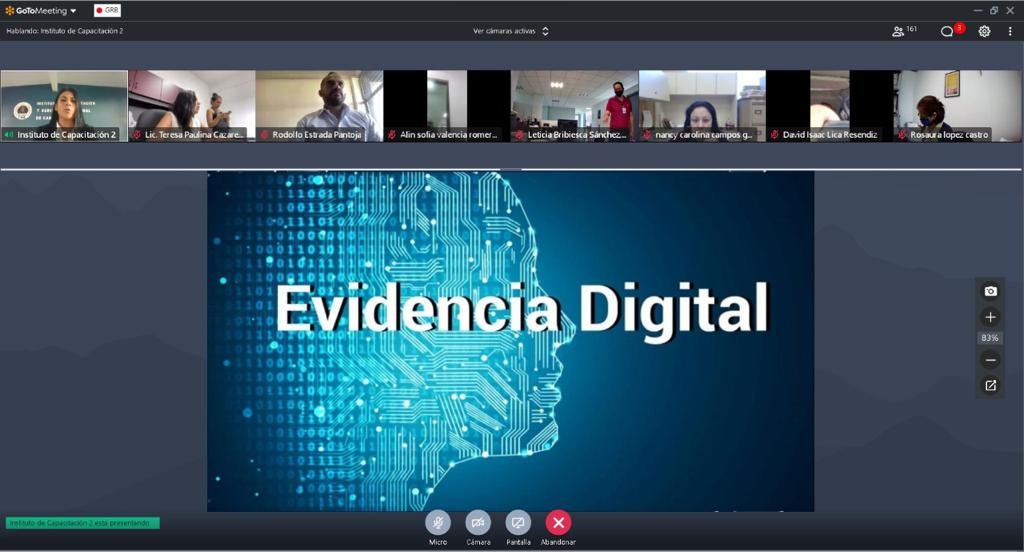Open the GoToMeeting app menu dropdown
This screenshot has height=552, width=1024.
[x=41, y=10]
